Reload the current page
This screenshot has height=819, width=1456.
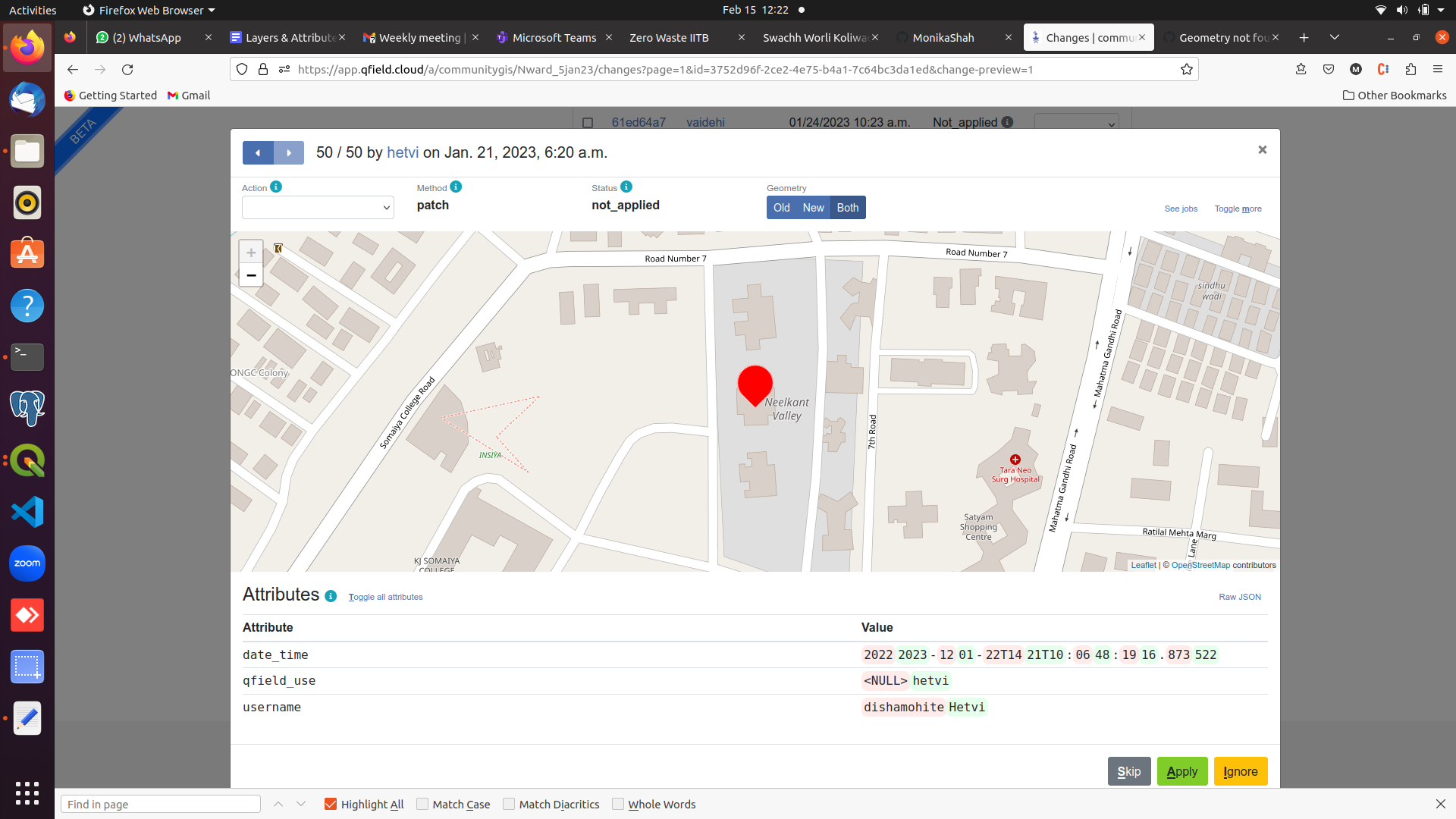click(x=127, y=69)
